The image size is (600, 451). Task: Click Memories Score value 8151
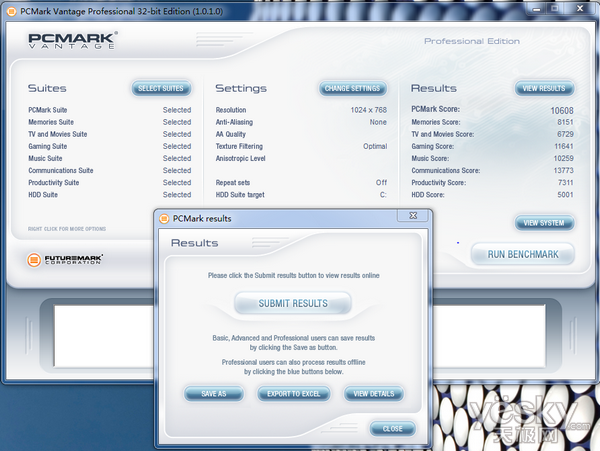(565, 122)
